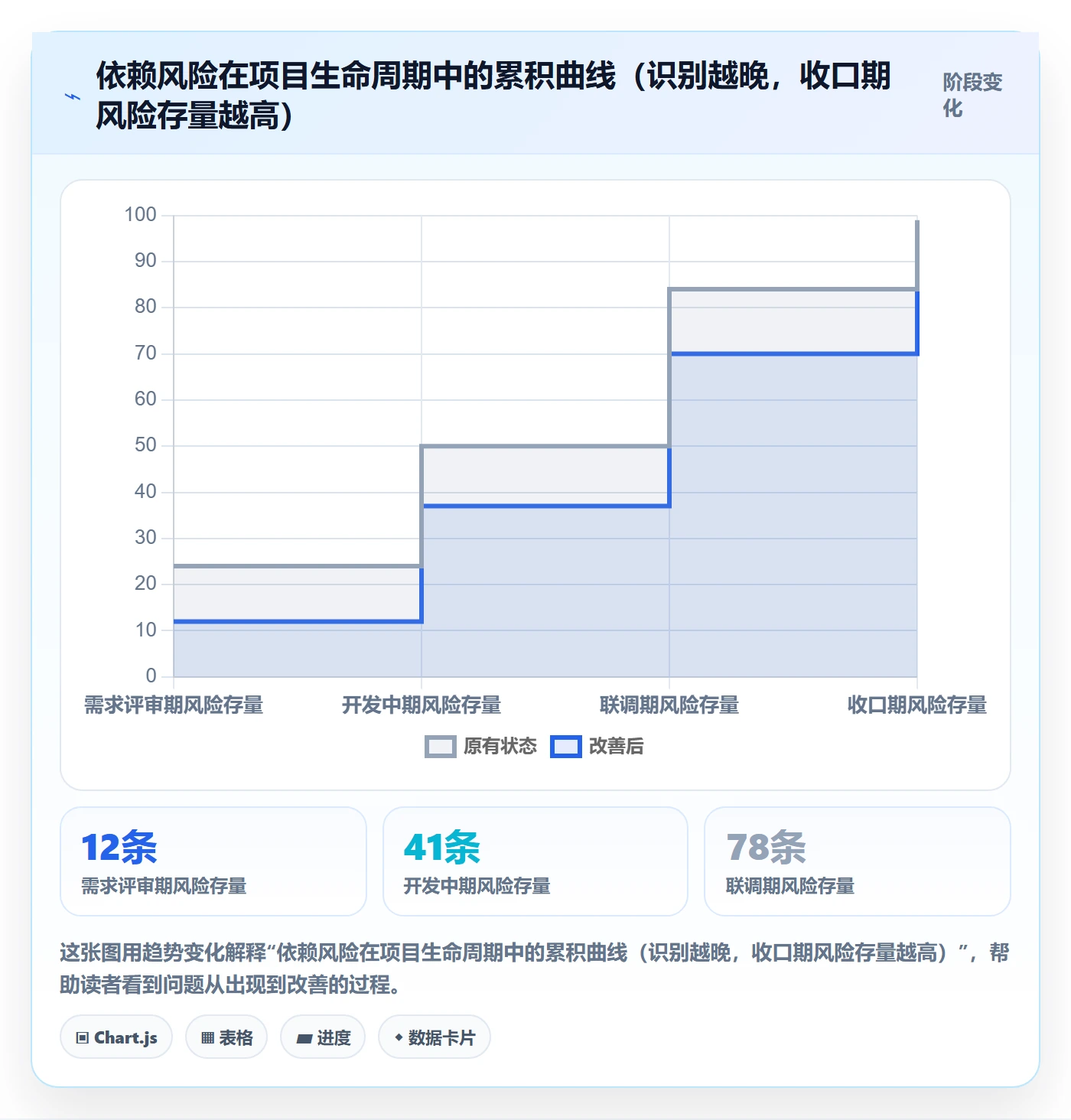The height and width of the screenshot is (1120, 1071).
Task: Select the 78条 联调期风险存量 card
Action: pos(858,861)
